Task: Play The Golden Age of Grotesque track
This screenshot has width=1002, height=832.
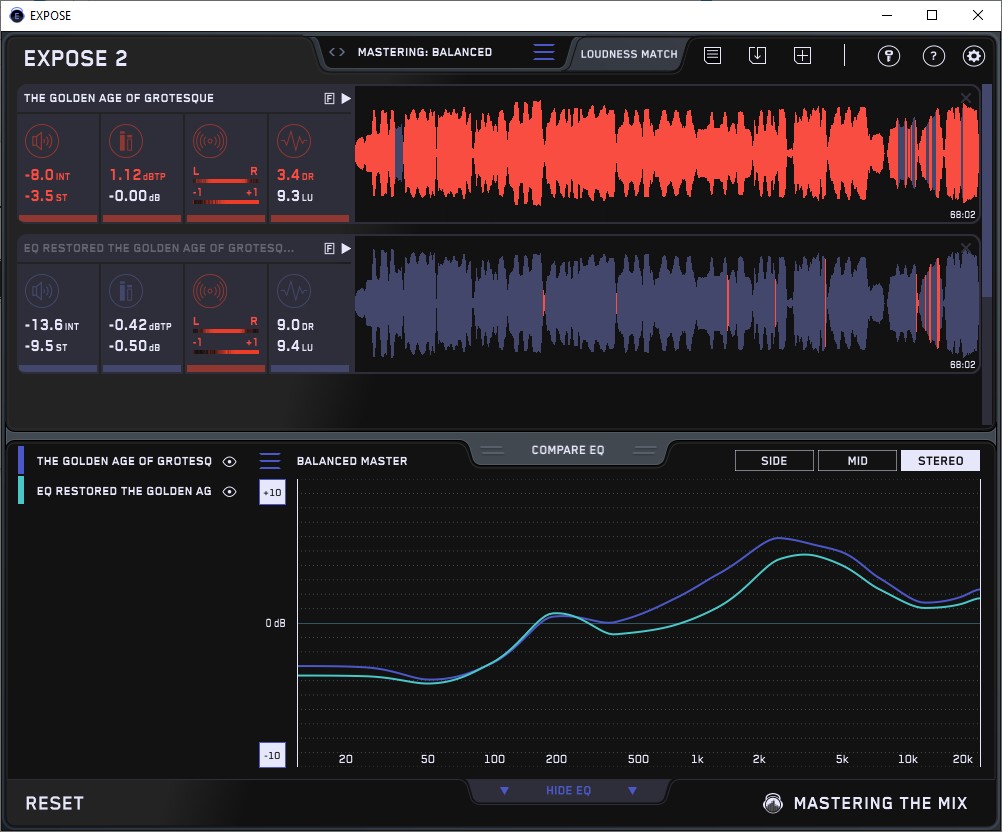Action: 345,99
